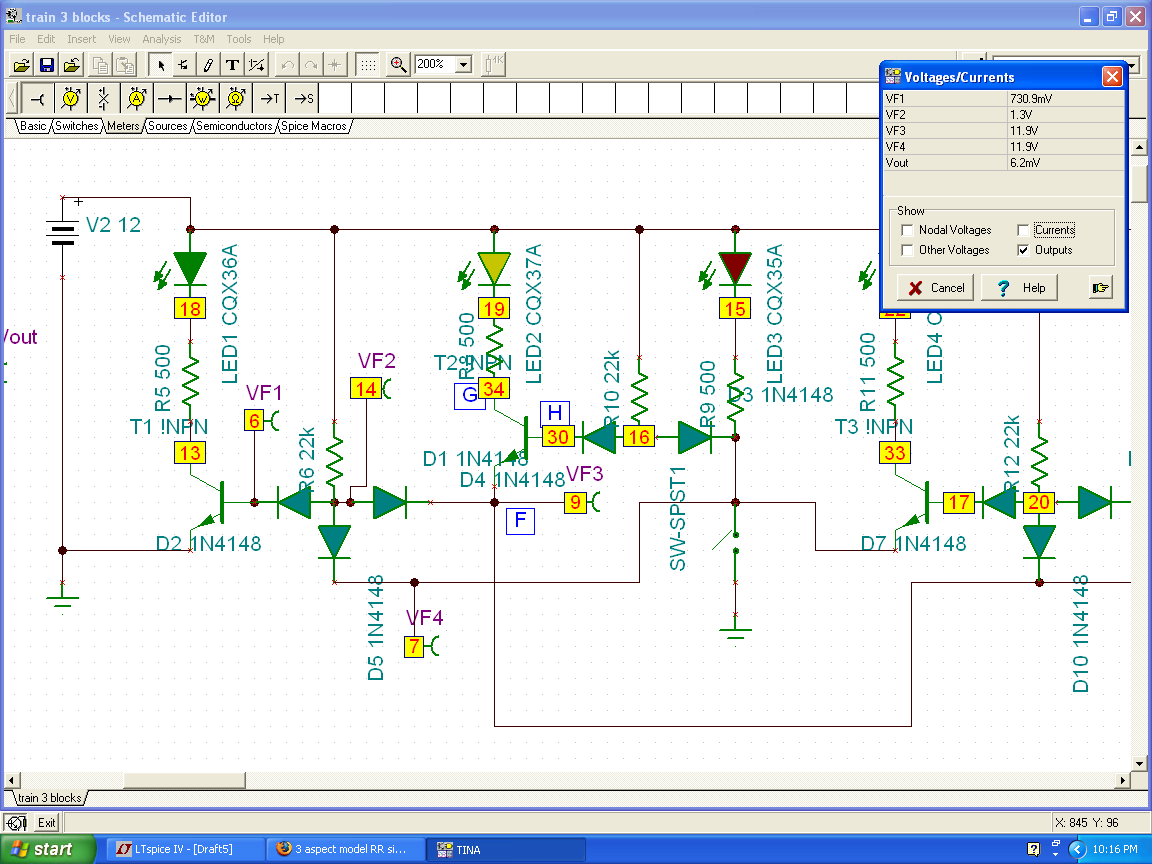Open the zoom percentage dropdown arrow
The image size is (1152, 864).
pos(464,65)
